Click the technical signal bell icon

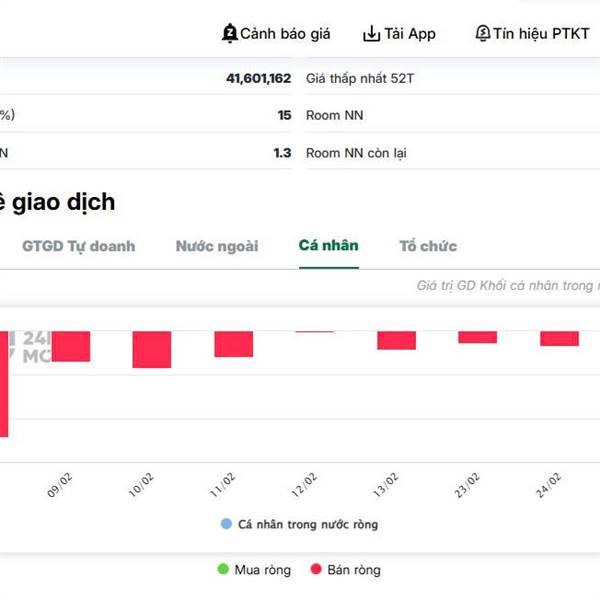point(484,34)
